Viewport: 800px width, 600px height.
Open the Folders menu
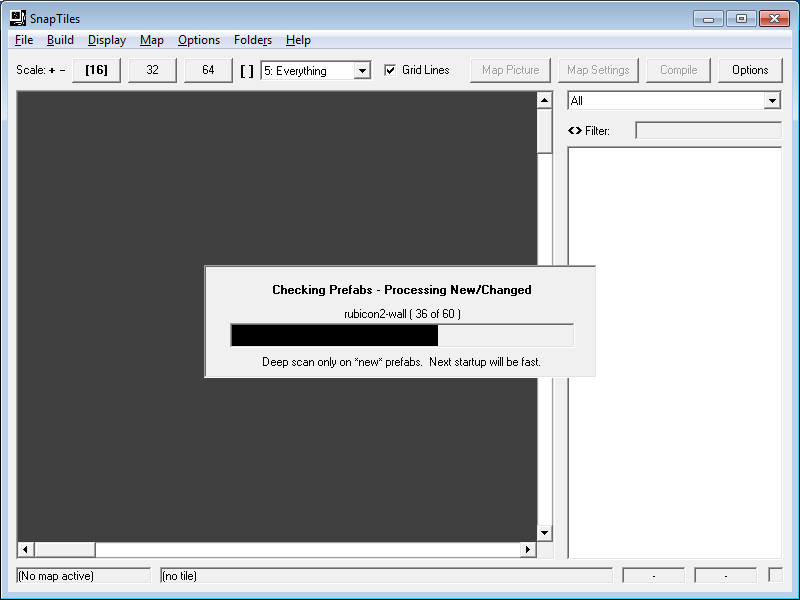(253, 40)
